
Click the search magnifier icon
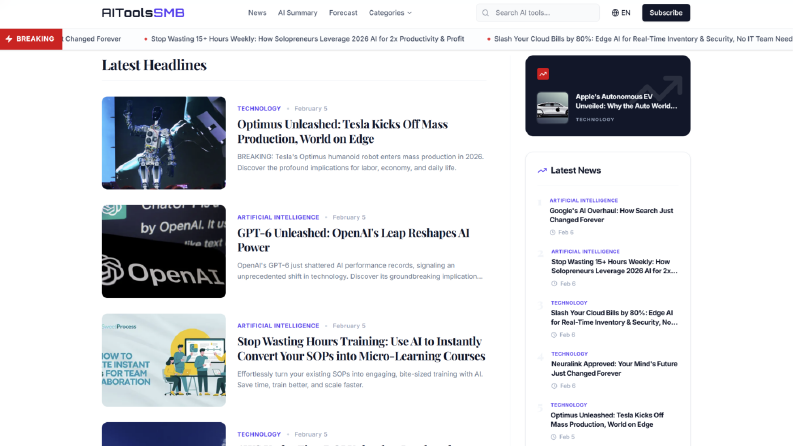point(486,13)
